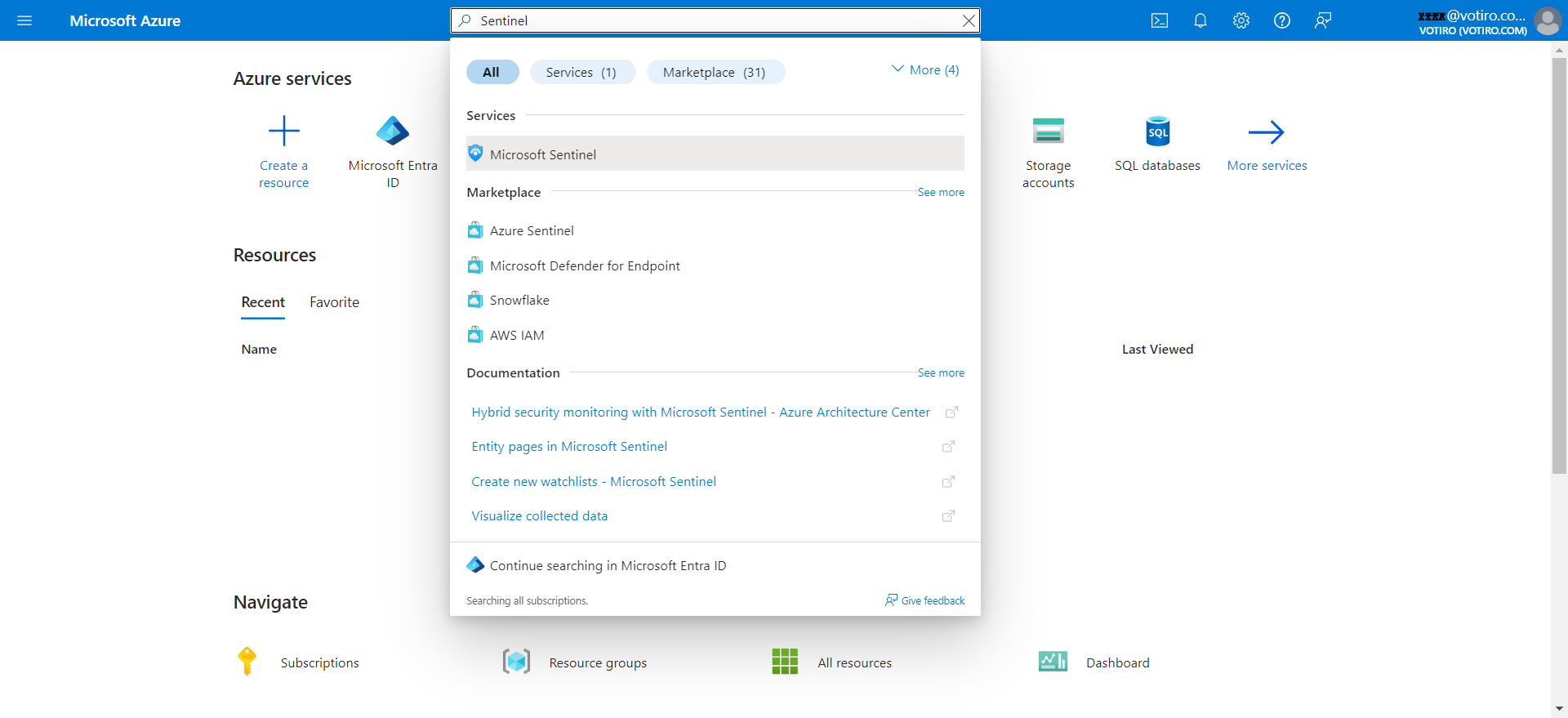Switch to the Recent resources tab
Screen dimensions: 1568x718
tap(263, 302)
